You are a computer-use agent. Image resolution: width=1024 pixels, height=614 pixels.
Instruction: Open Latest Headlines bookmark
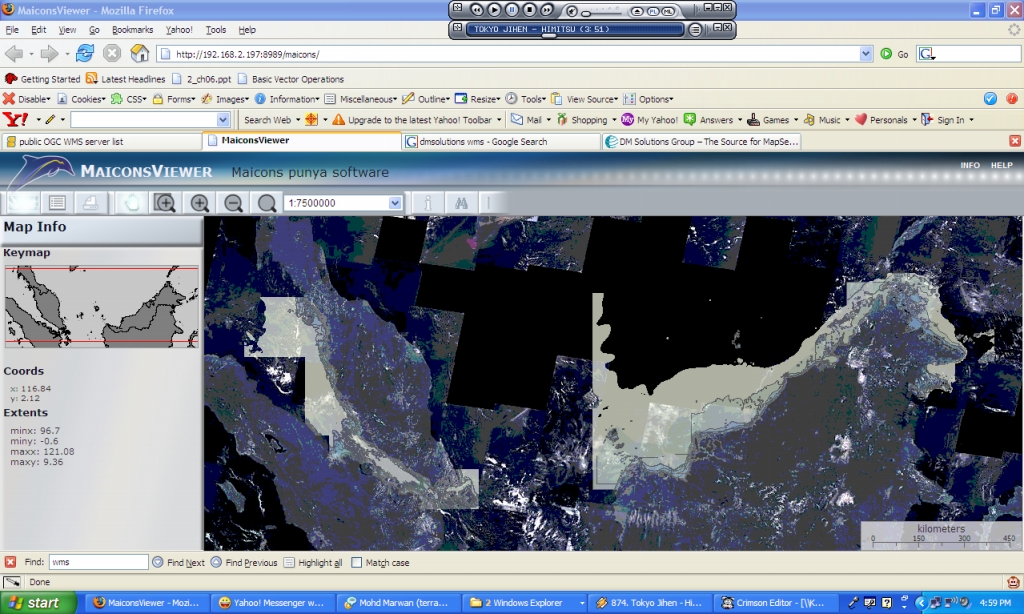click(126, 79)
